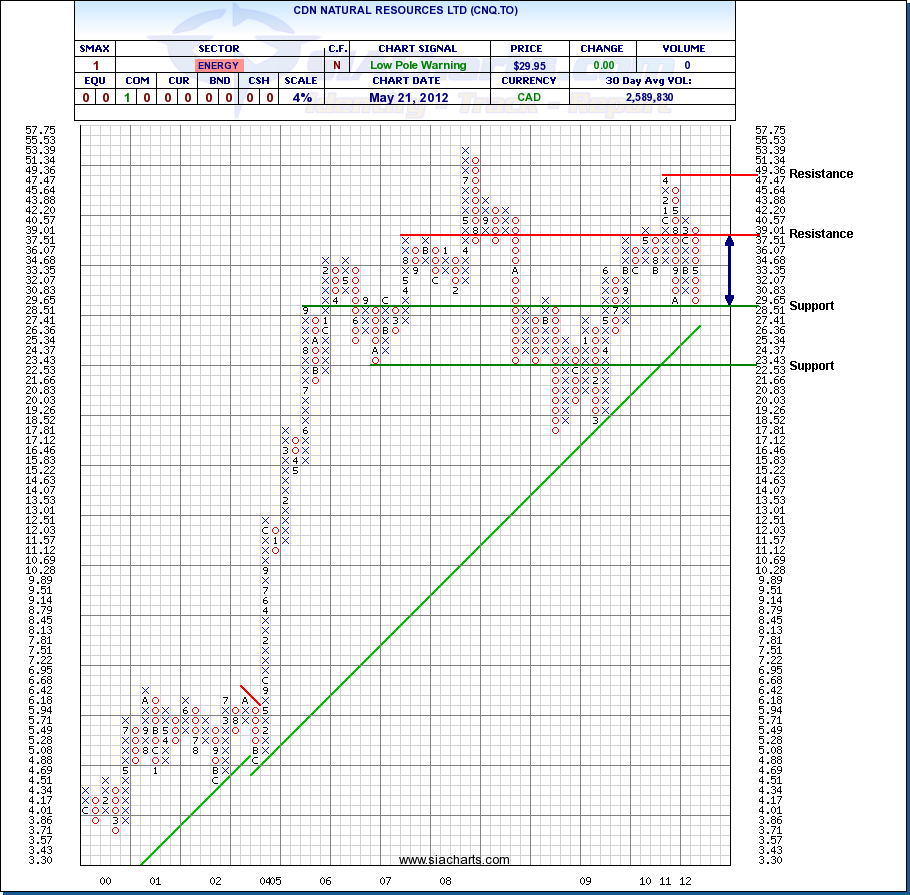The image size is (910, 895).
Task: Click the CHANGE value 0.00
Action: click(601, 65)
